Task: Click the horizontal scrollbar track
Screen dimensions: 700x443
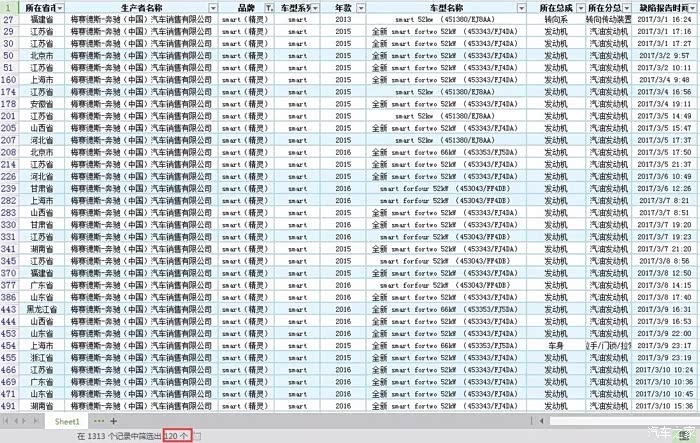Action: (624, 421)
